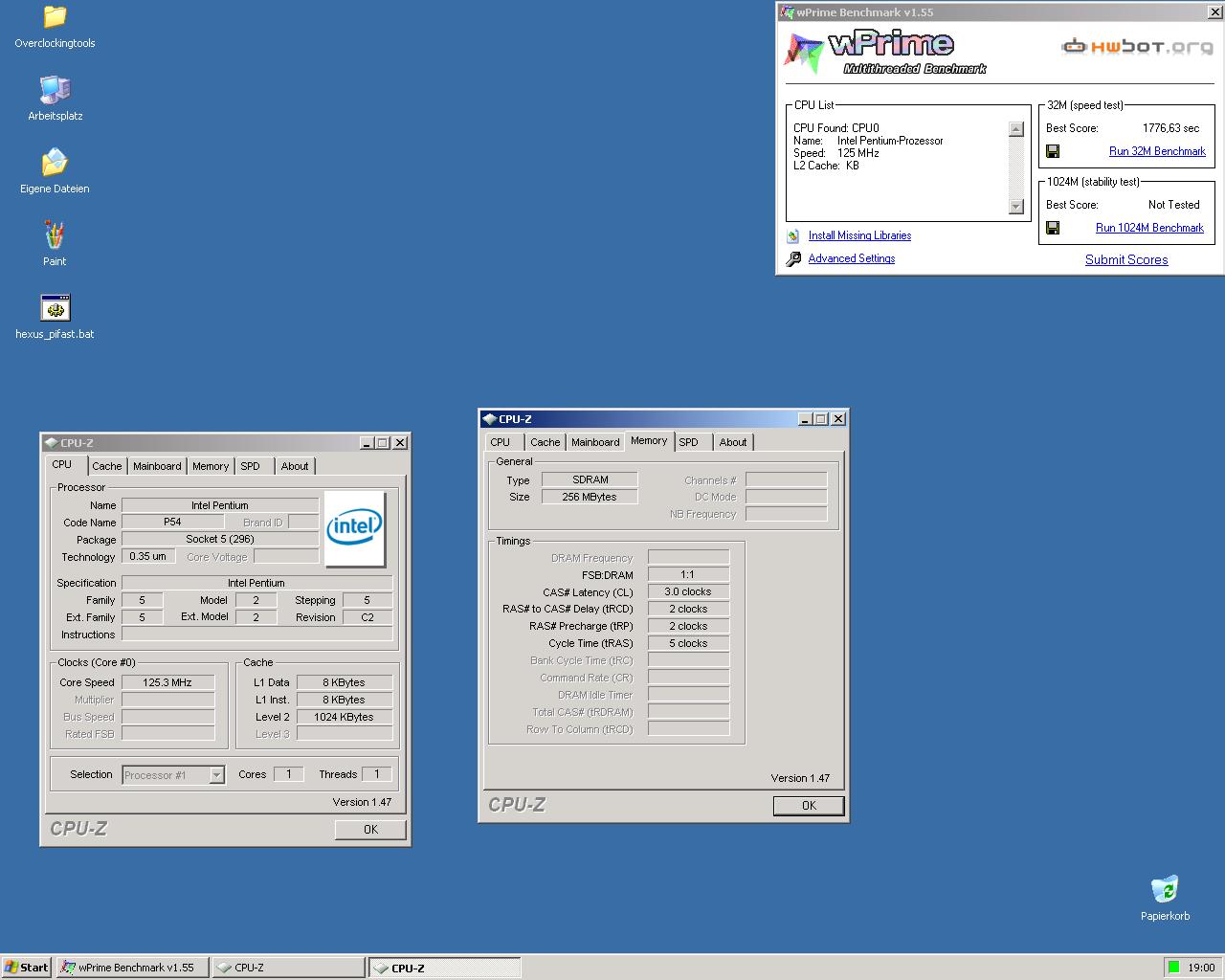The image size is (1225, 980).
Task: Open Submit Scores link
Action: click(1126, 259)
